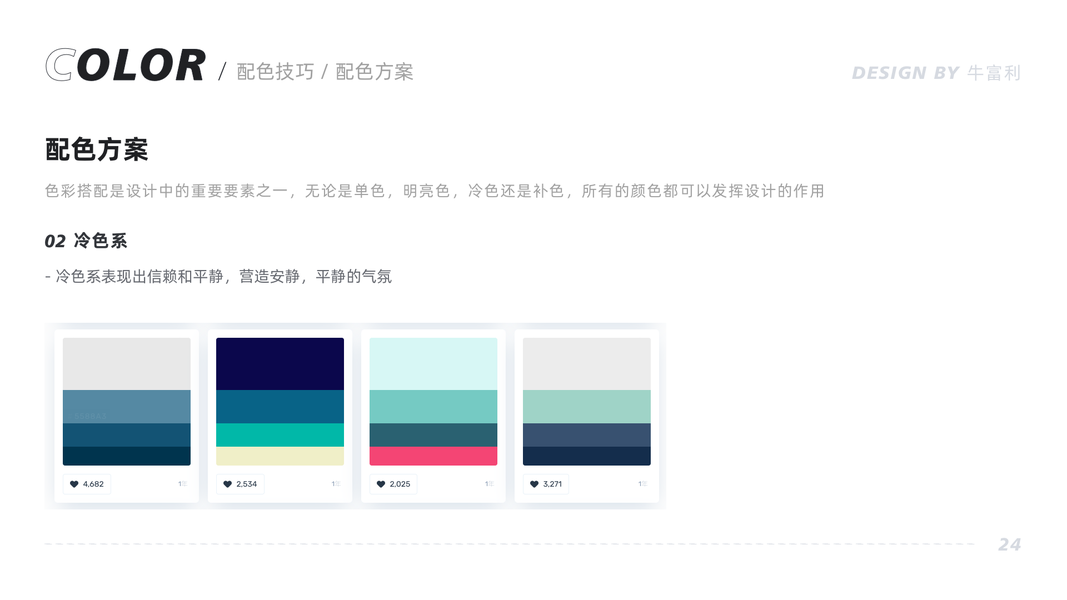Select the bright teal stripe in second palette
This screenshot has width=1067, height=600.
click(280, 435)
